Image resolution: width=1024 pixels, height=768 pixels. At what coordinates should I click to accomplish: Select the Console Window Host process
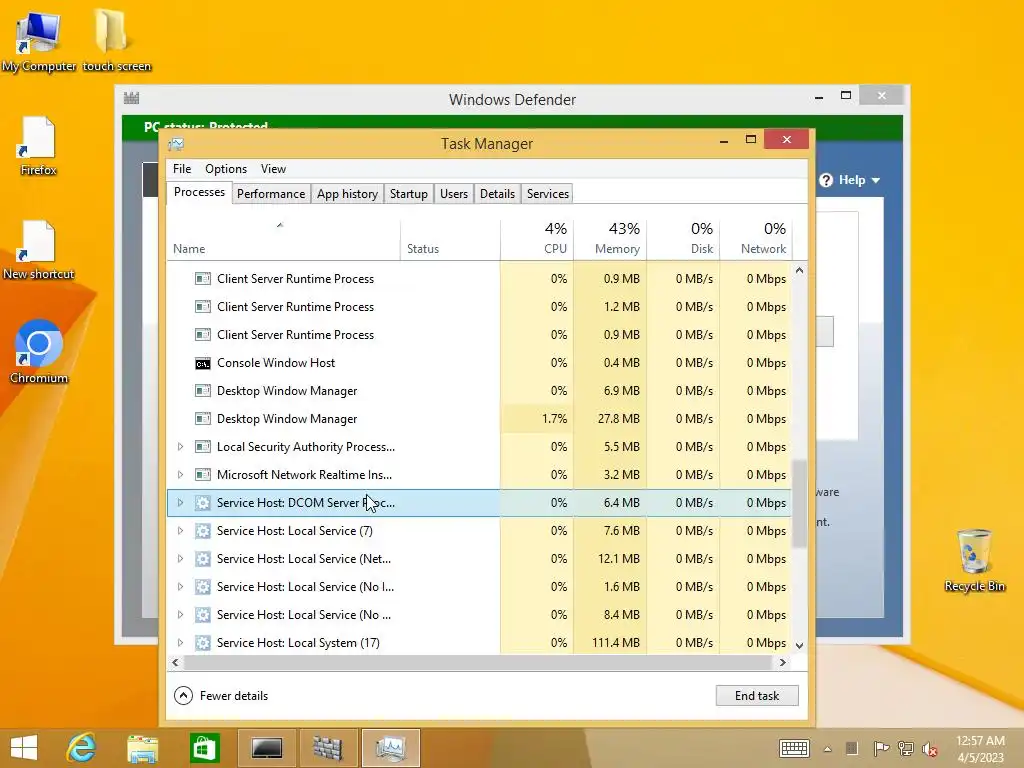(479, 363)
